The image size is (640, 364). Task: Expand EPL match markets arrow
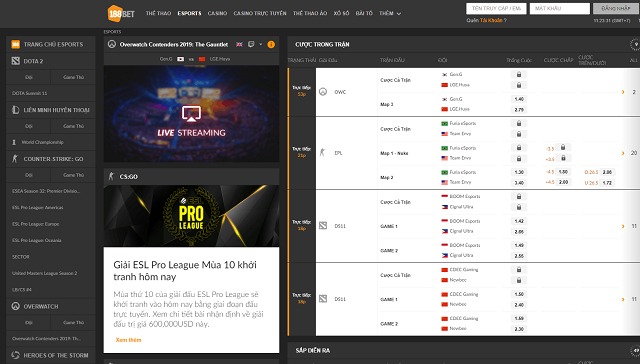(623, 153)
